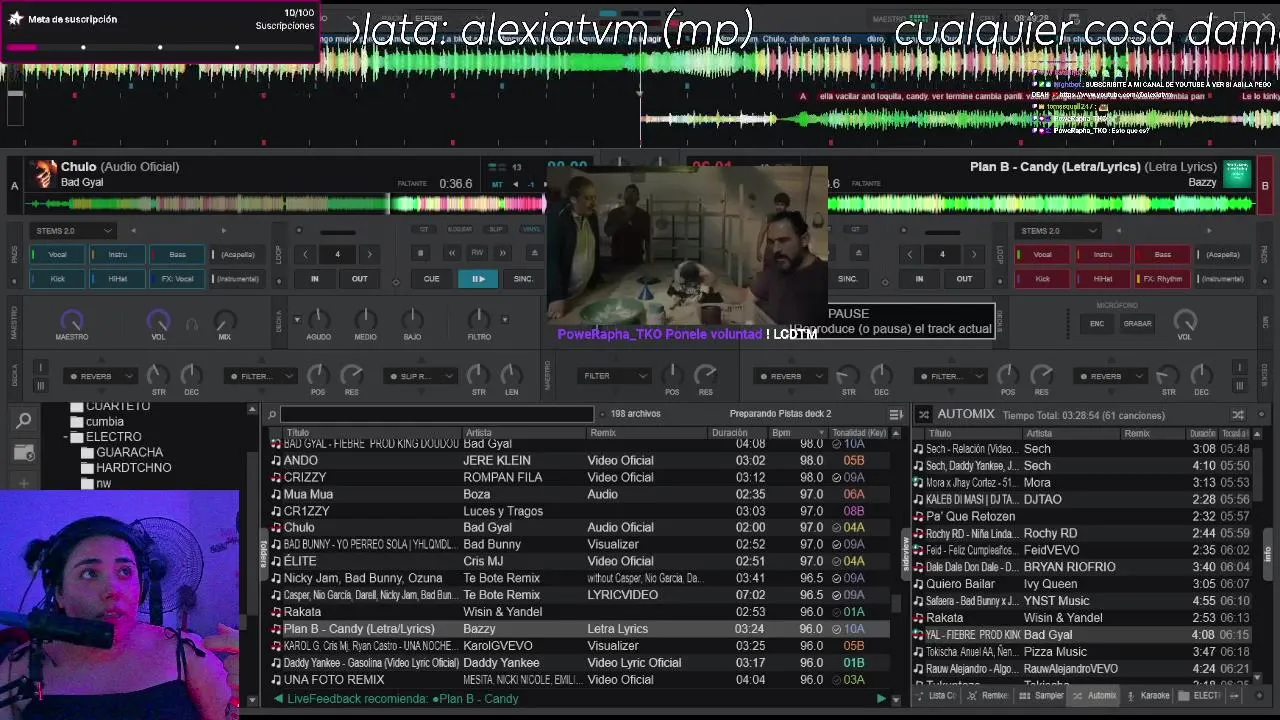Click deck B loop OUT button
The image size is (1280, 720).
[x=964, y=279]
